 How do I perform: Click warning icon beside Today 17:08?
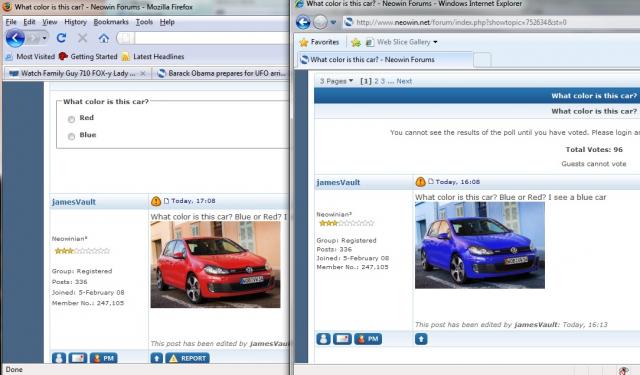(x=156, y=201)
